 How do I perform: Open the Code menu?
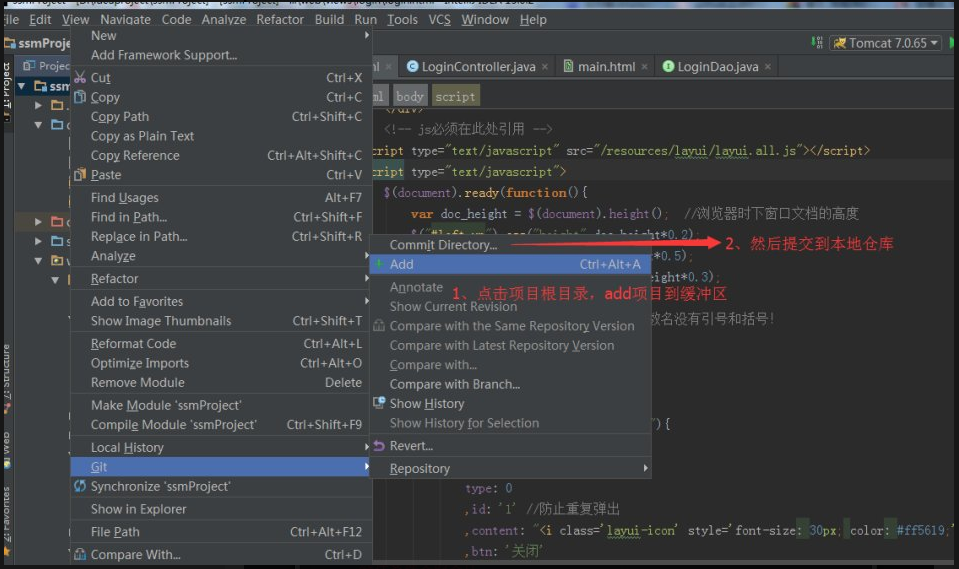[x=177, y=20]
